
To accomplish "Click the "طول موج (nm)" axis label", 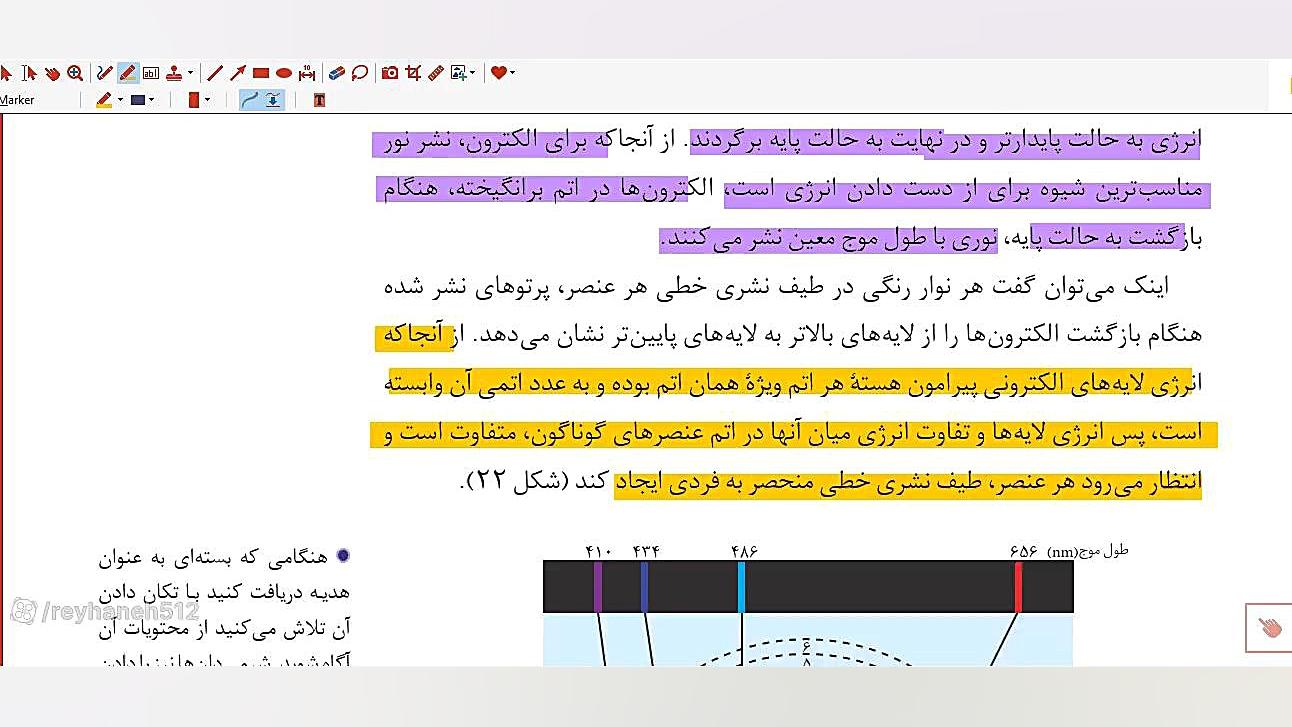I will tap(1088, 551).
